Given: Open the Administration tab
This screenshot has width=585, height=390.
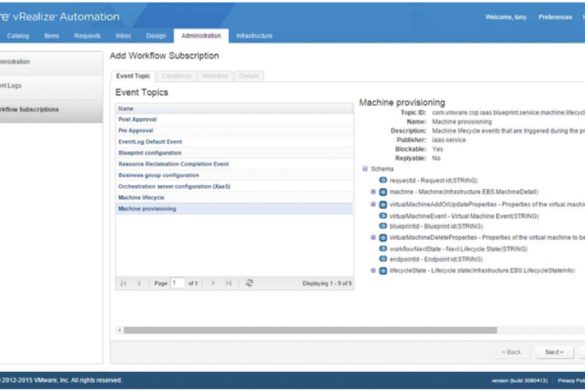Looking at the screenshot, I should click(201, 36).
